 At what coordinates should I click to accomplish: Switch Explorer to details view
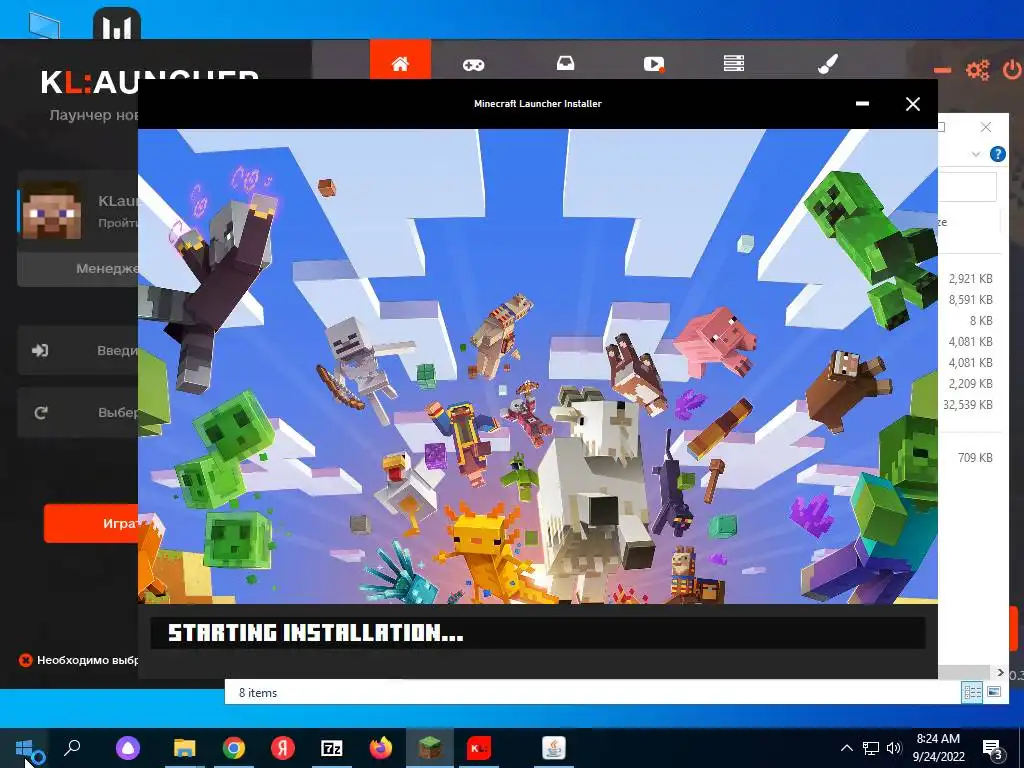click(972, 692)
